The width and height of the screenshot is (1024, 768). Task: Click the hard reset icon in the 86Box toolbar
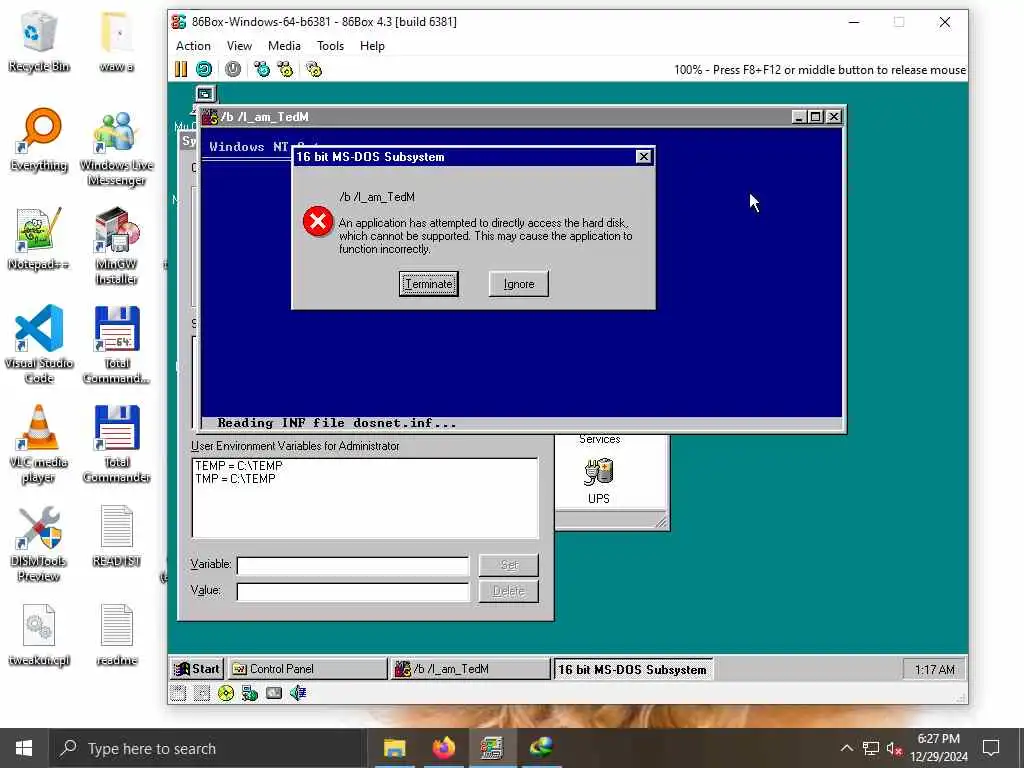point(204,69)
